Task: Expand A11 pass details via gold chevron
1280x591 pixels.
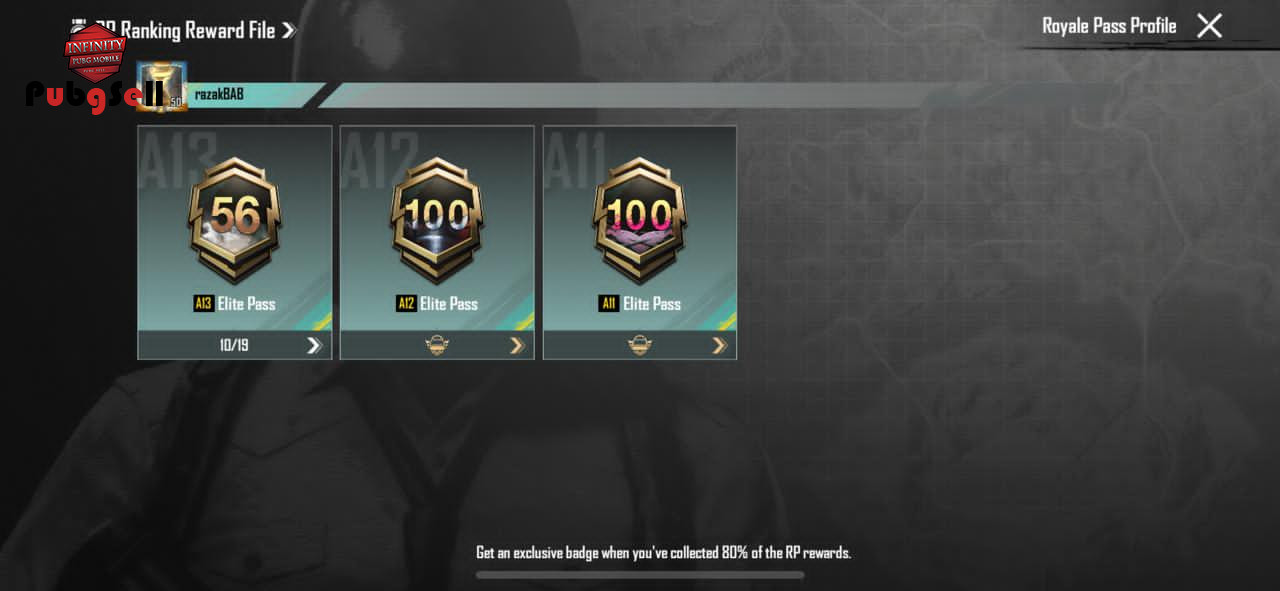Action: (x=719, y=345)
